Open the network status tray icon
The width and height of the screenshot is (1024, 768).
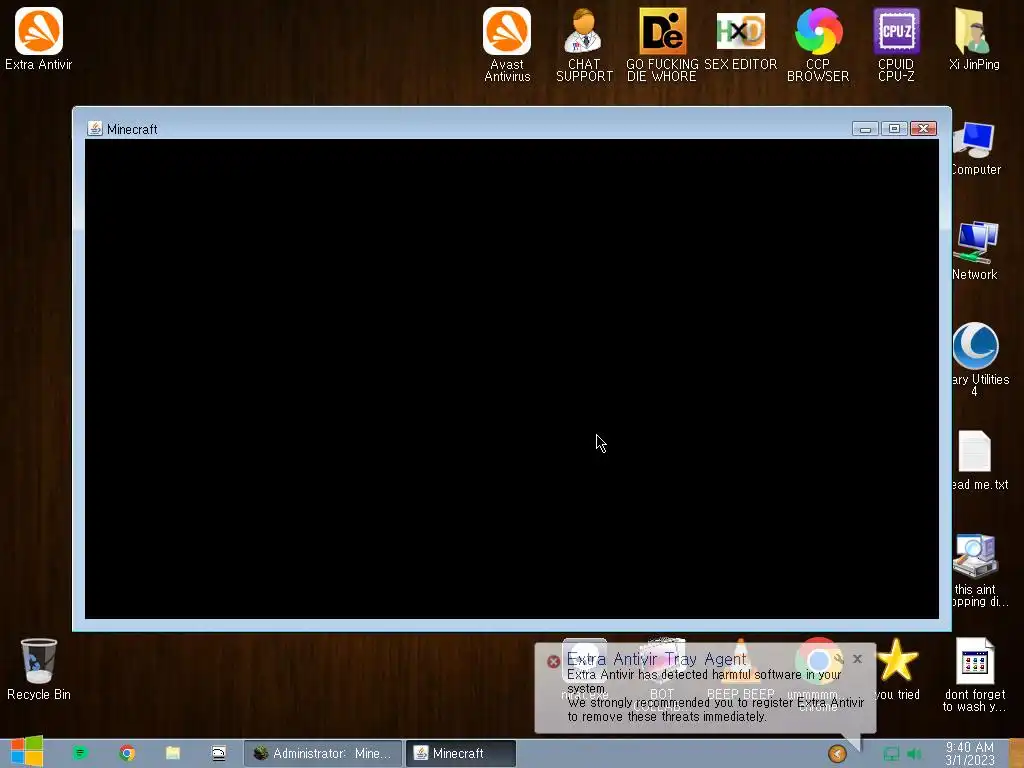(891, 754)
